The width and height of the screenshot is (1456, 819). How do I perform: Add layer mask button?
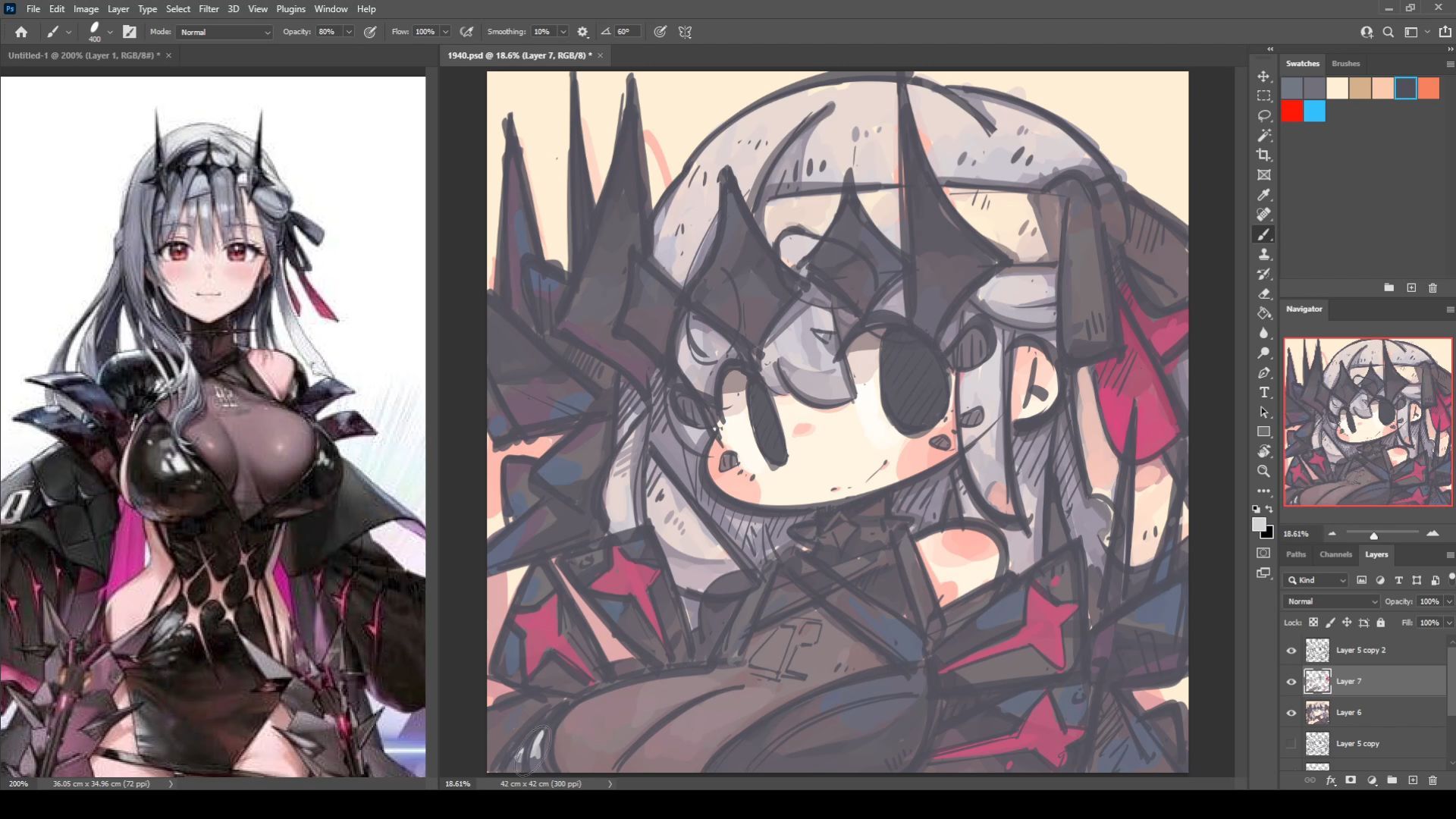(1351, 780)
